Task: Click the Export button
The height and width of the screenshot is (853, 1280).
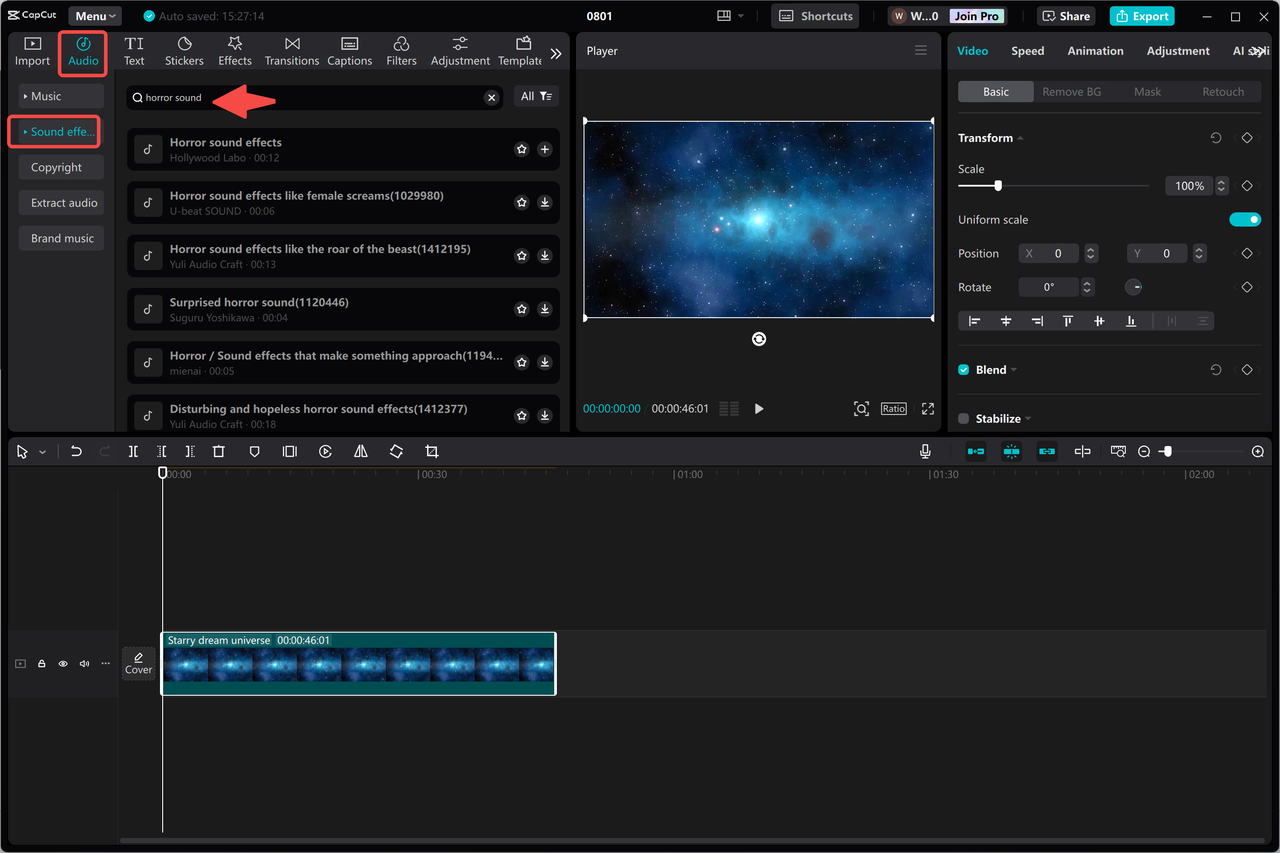Action: pos(1141,16)
